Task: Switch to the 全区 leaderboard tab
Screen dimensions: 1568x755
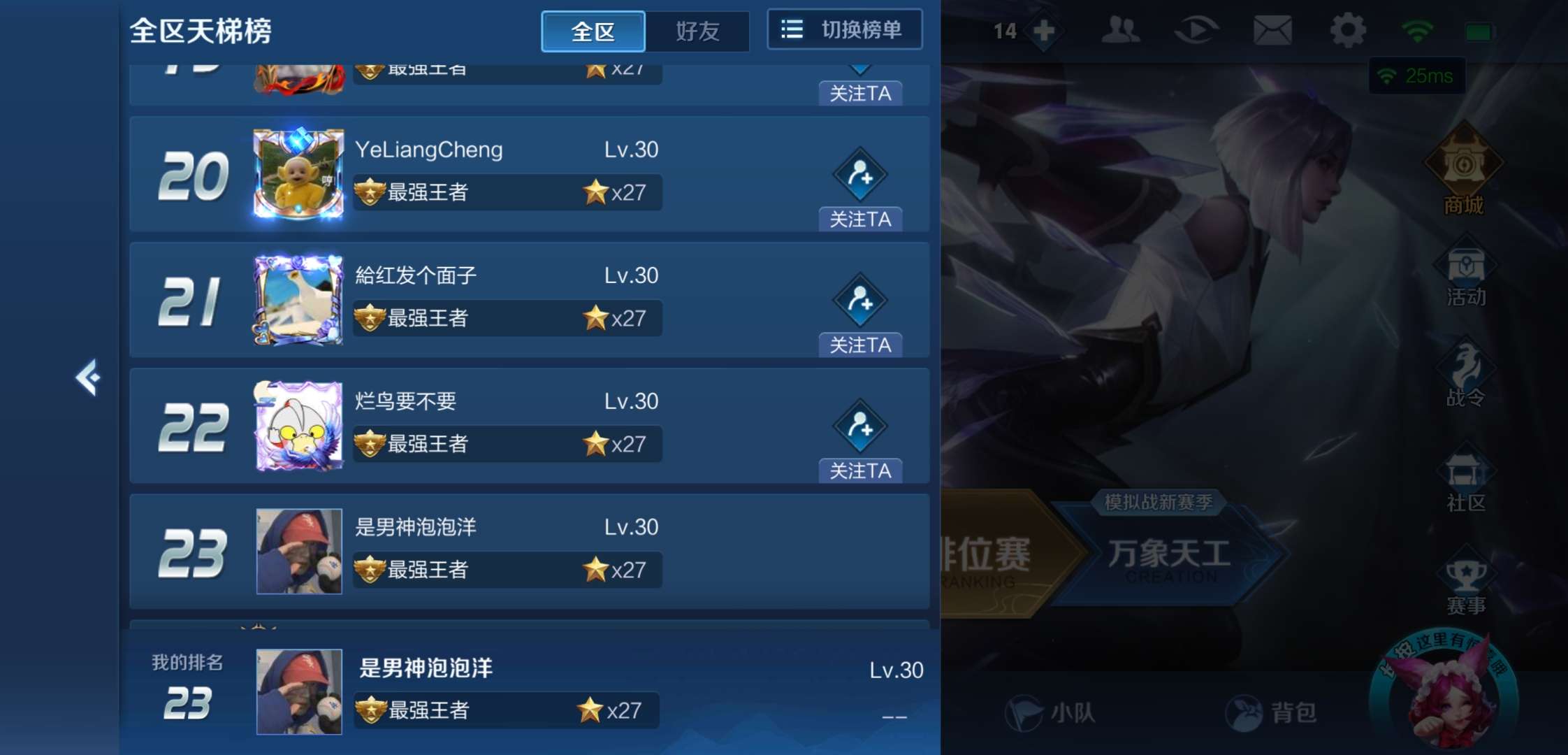Action: (593, 31)
